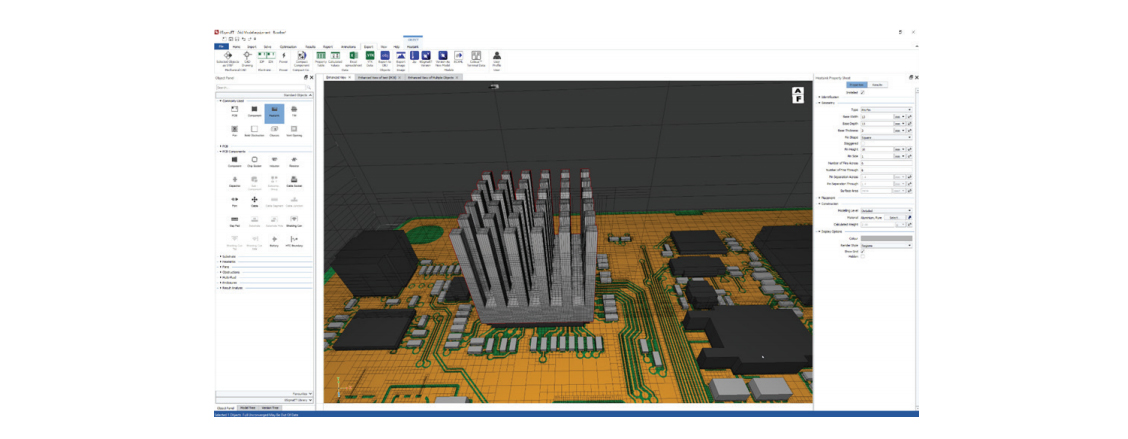Open the Standard Objects library selector
Screen dimensions: 1128x439
click(x=265, y=94)
